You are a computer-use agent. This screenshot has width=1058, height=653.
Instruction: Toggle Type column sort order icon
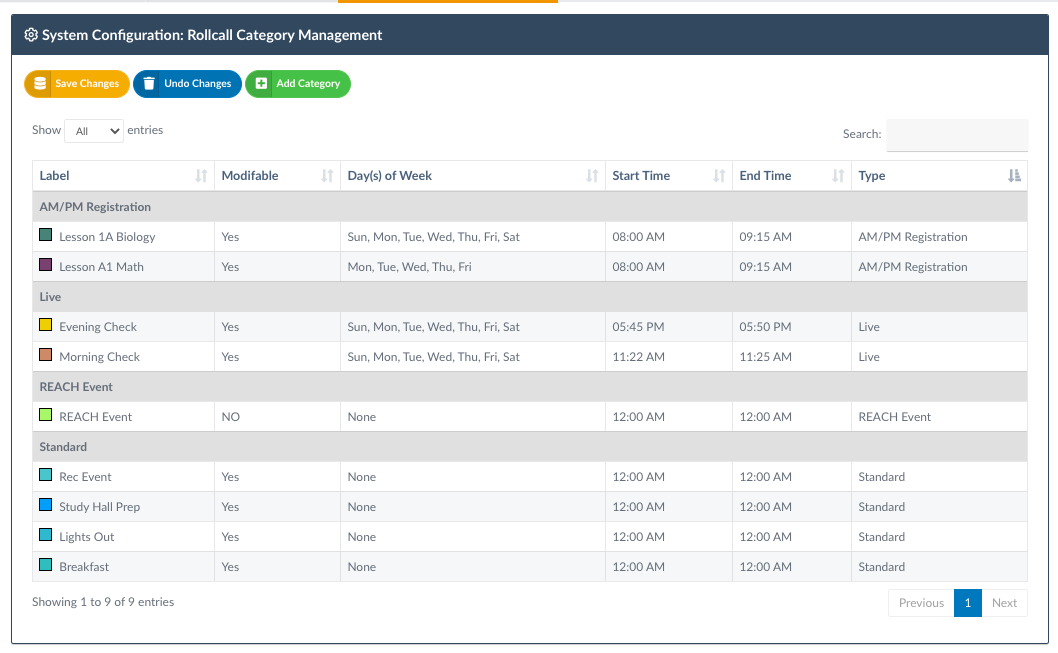(x=1014, y=176)
